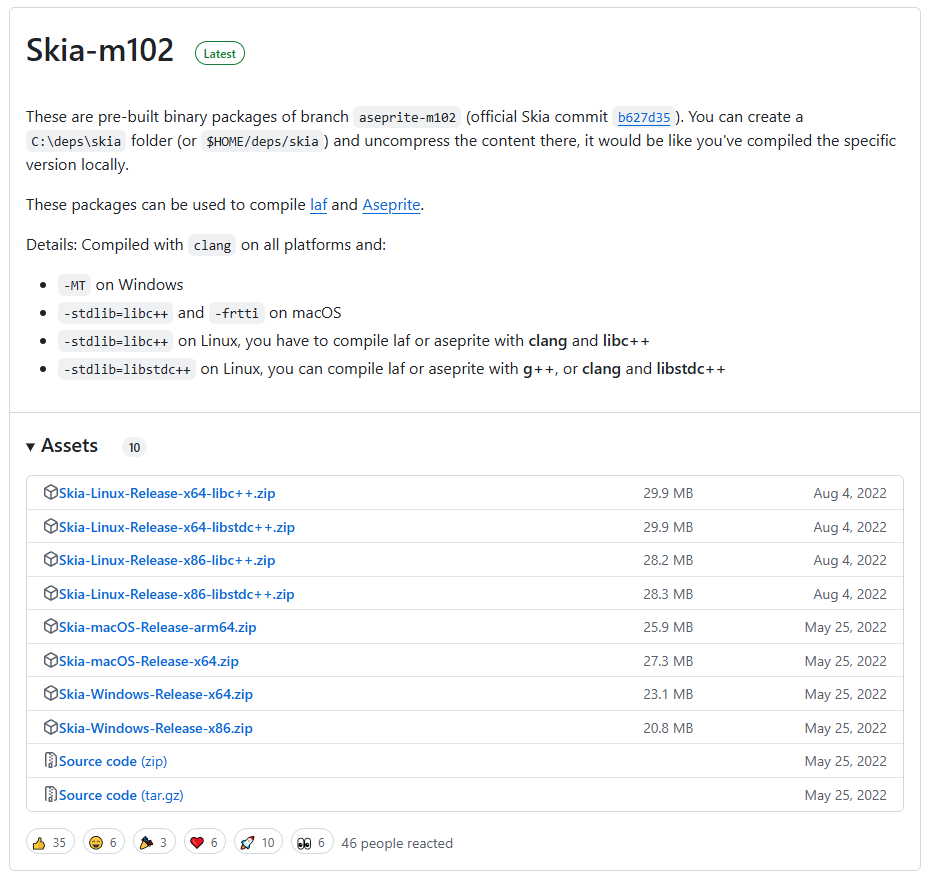Screen dimensions: 930x878
Task: Click package icon beside Skia-Linux-Release-x86-libstdc++.zip
Action: point(50,593)
